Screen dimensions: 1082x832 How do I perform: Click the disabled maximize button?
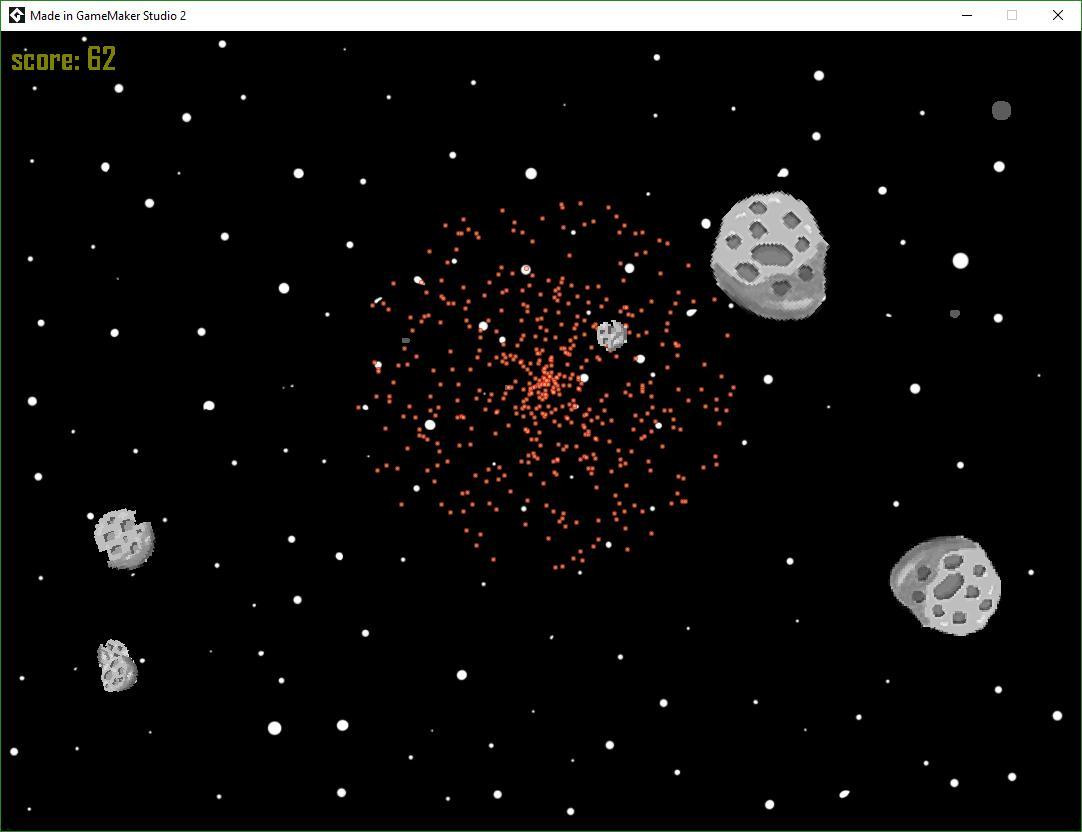coord(1012,15)
